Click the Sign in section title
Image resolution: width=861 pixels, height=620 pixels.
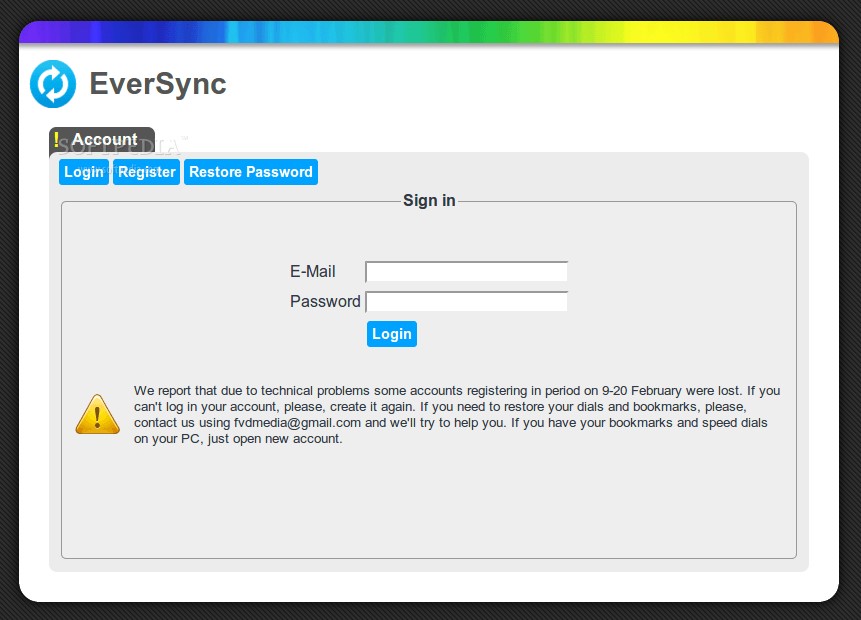429,200
